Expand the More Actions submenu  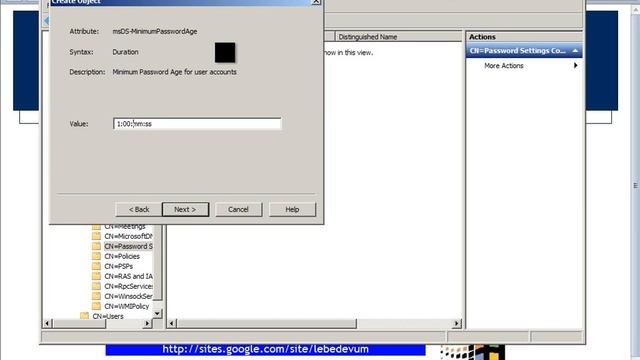pos(524,66)
